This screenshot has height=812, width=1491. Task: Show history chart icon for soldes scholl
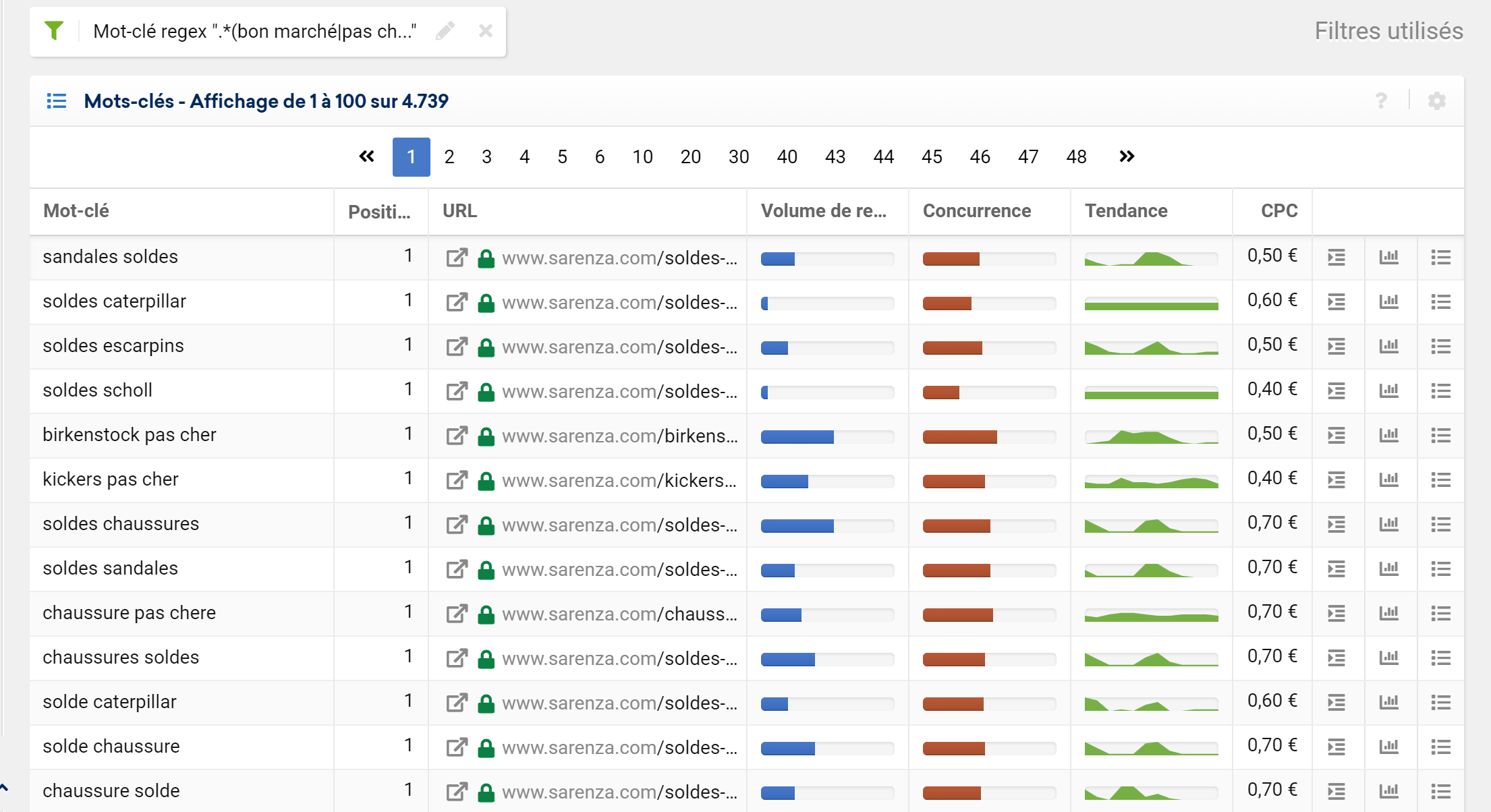point(1388,390)
